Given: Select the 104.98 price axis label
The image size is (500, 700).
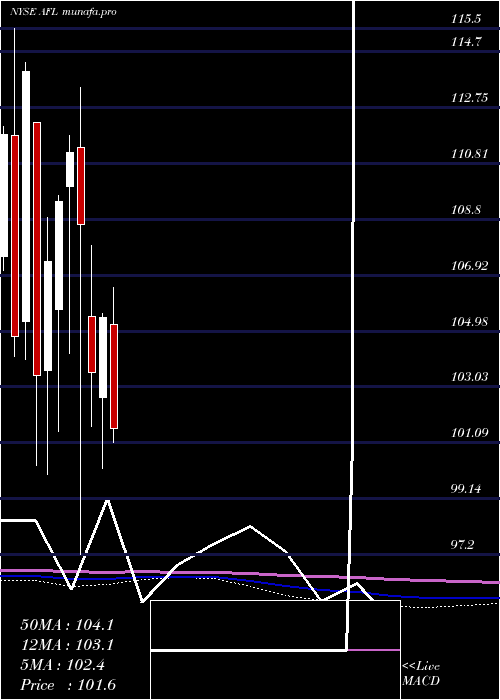Looking at the screenshot, I should [470, 321].
